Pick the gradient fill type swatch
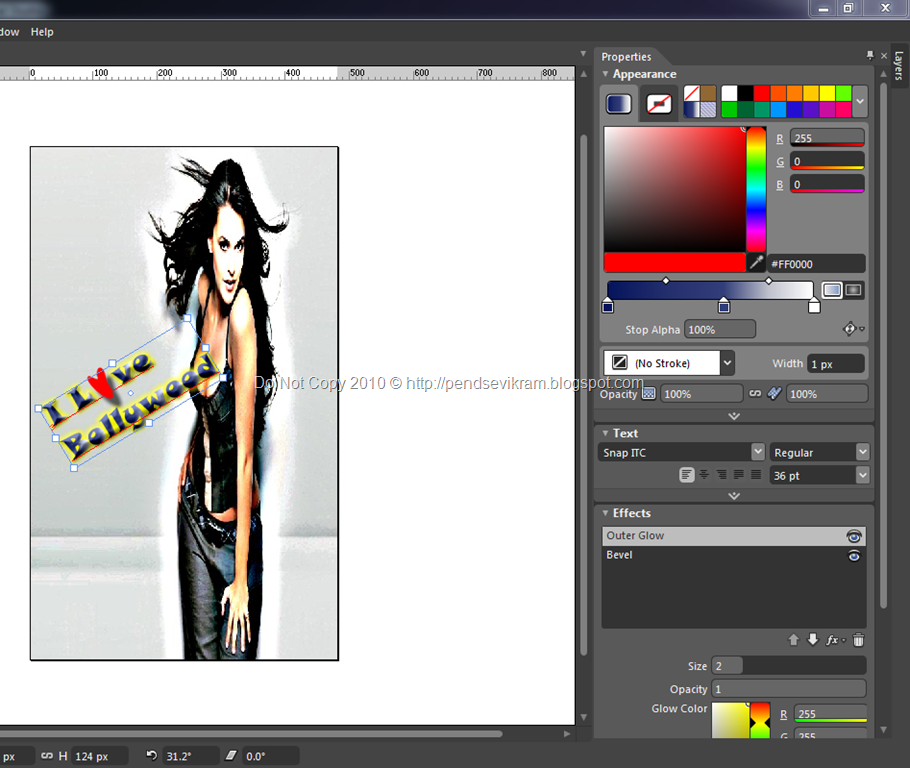Image resolution: width=910 pixels, height=768 pixels. click(692, 110)
